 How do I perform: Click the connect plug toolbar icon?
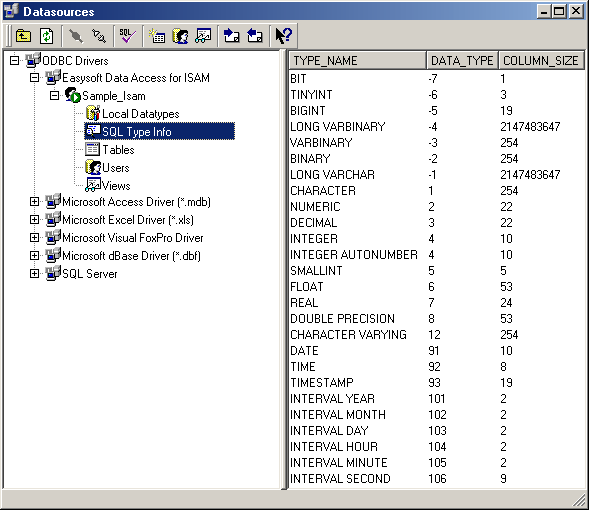(76, 36)
